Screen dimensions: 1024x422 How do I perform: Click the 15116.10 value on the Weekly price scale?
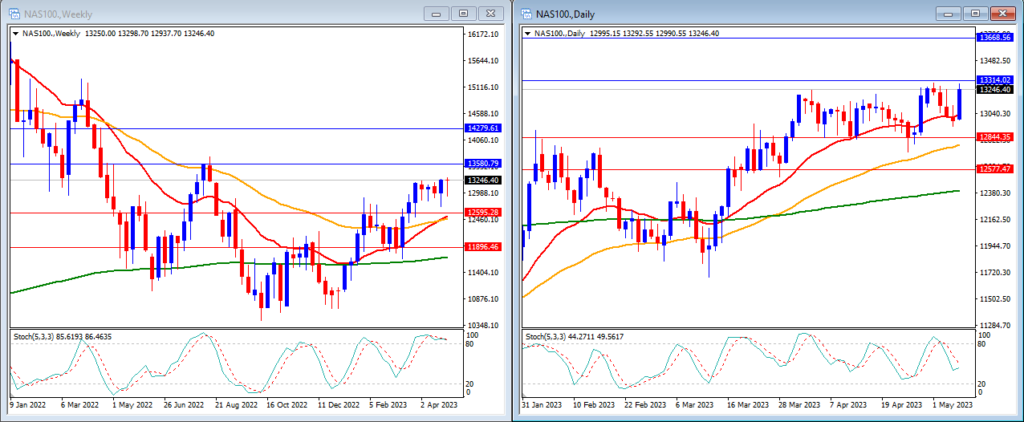[x=483, y=87]
